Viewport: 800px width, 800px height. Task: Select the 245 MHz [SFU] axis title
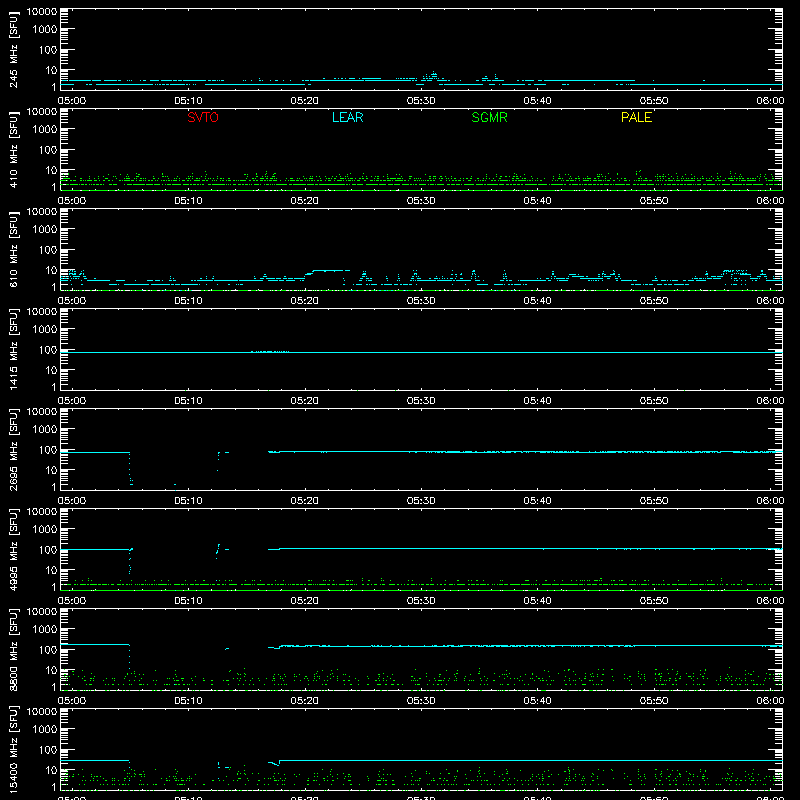click(14, 50)
